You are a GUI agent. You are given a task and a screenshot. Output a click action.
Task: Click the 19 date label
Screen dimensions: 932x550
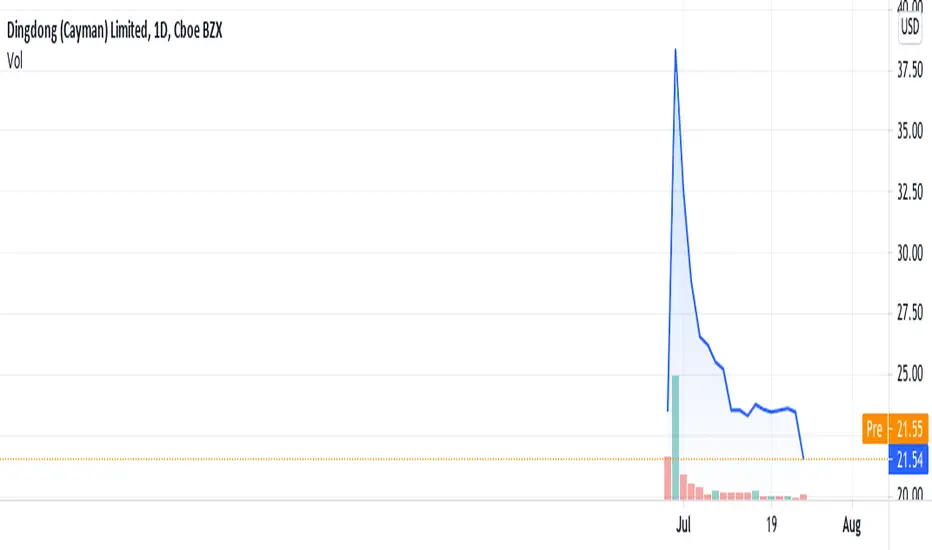pyautogui.click(x=771, y=525)
